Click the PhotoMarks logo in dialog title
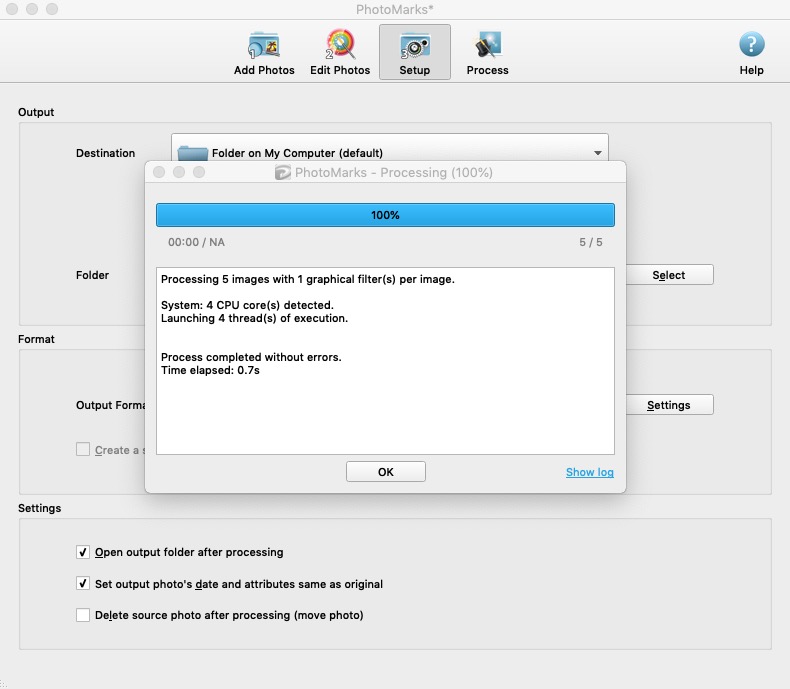 pyautogui.click(x=283, y=172)
